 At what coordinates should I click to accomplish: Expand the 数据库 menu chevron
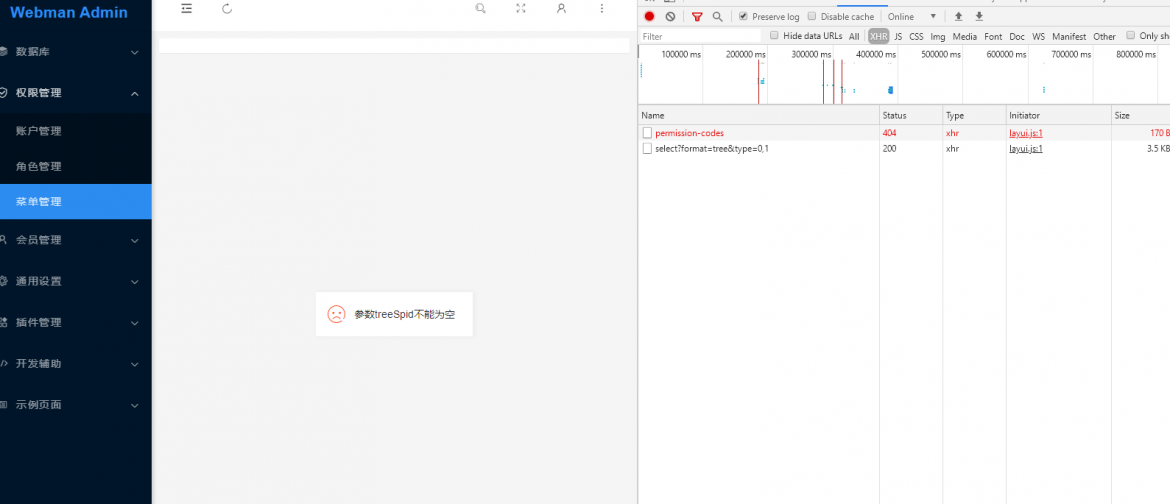(135, 52)
